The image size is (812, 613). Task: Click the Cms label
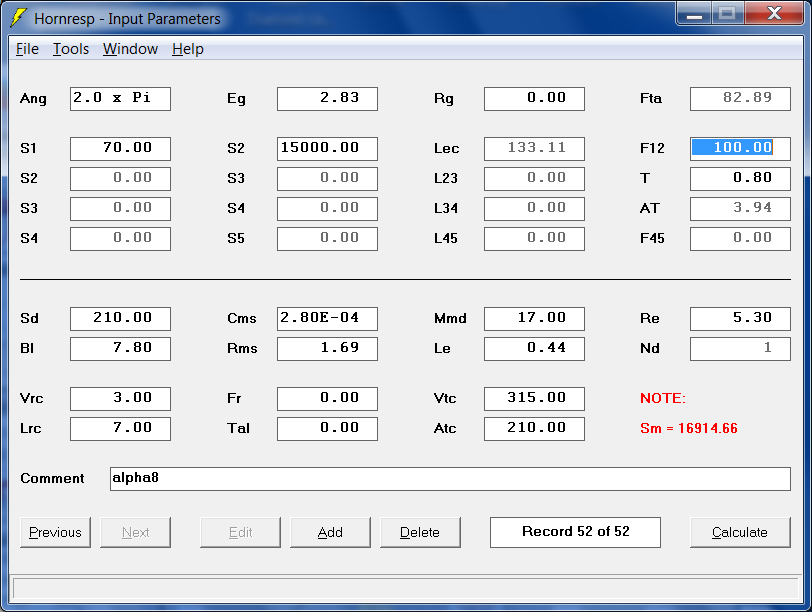pyautogui.click(x=241, y=318)
